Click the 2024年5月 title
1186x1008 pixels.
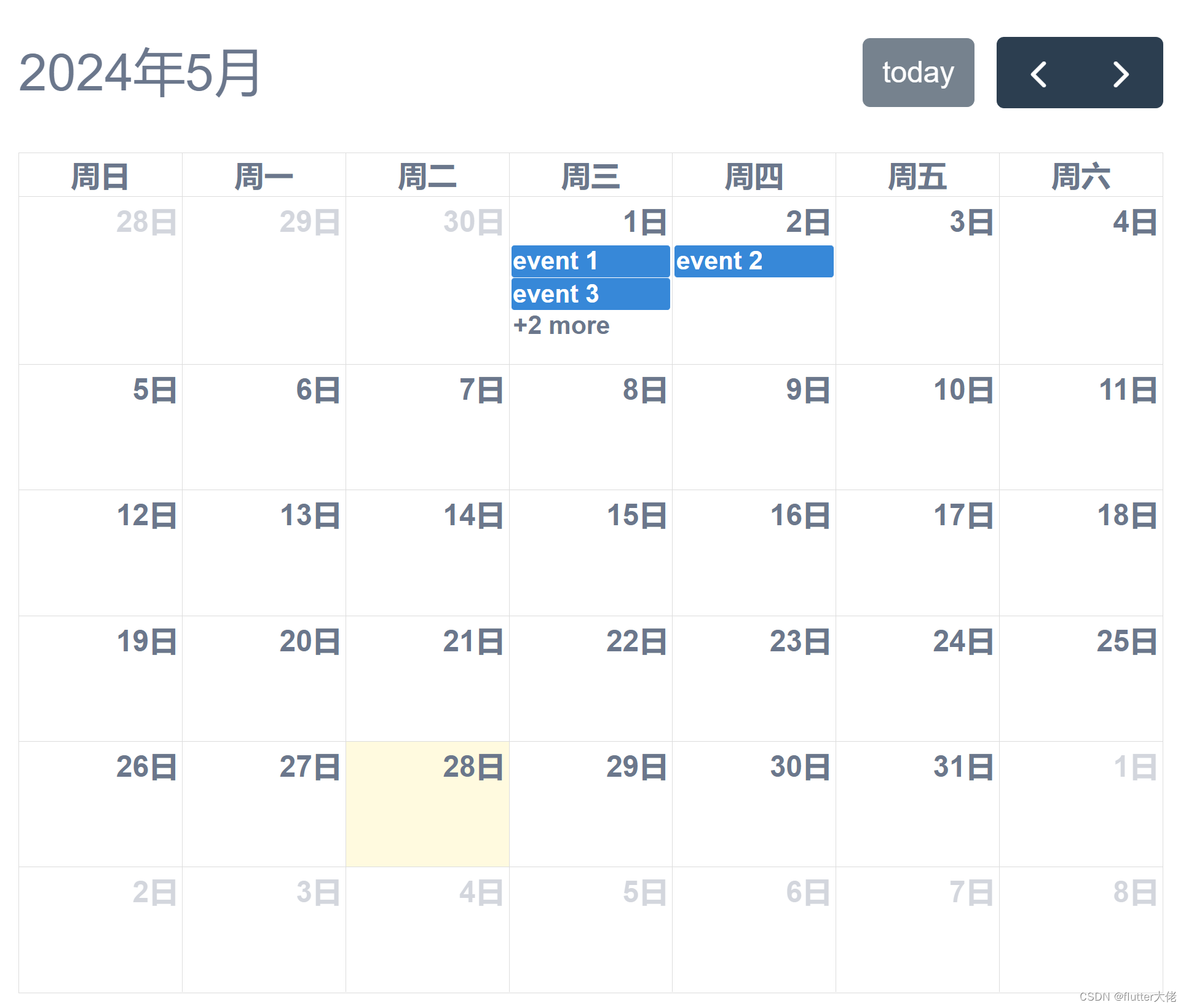click(139, 71)
